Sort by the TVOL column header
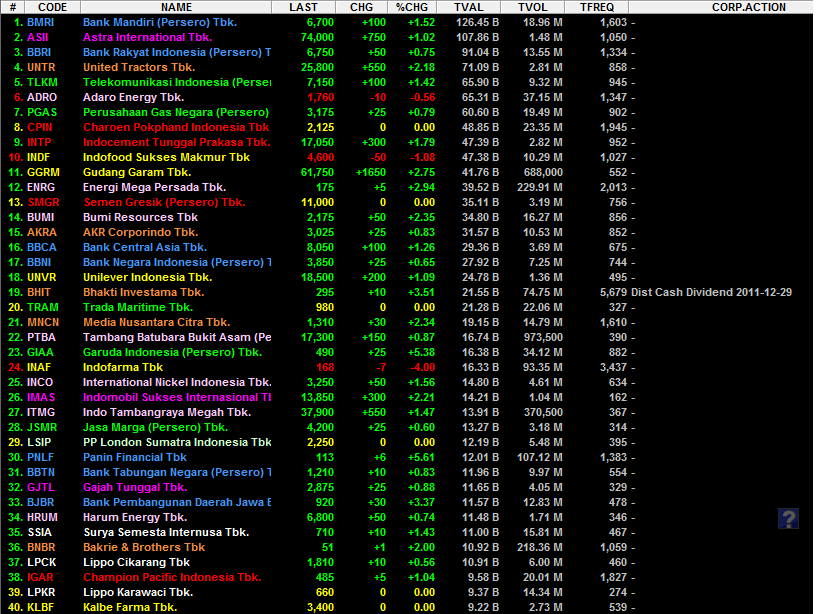This screenshot has height=614, width=816. point(533,7)
